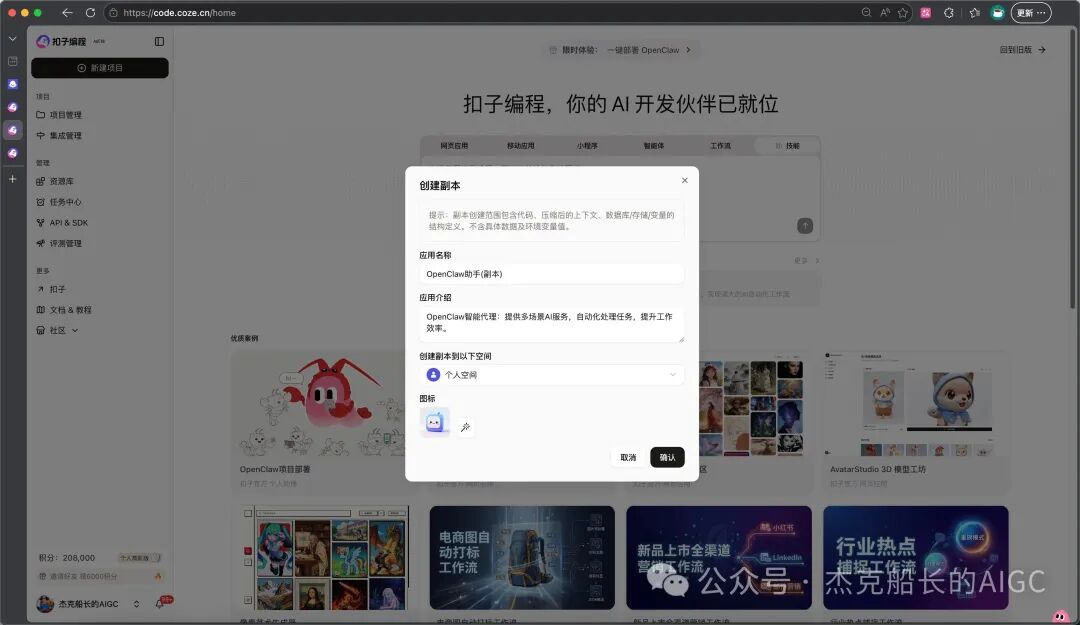
Task: Click the pink extension icon in toolbar
Action: point(926,12)
